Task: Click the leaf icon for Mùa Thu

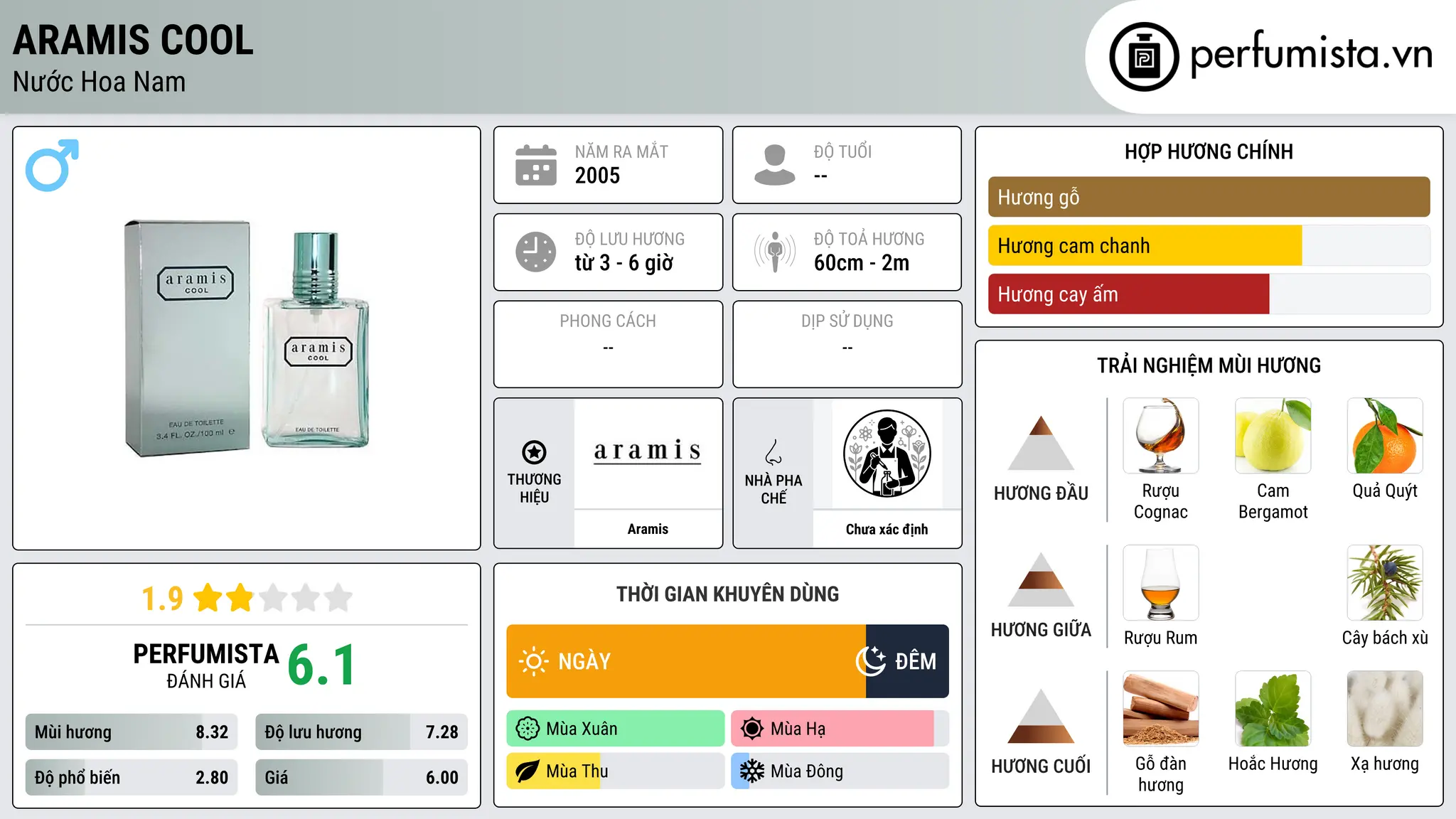Action: point(528,771)
